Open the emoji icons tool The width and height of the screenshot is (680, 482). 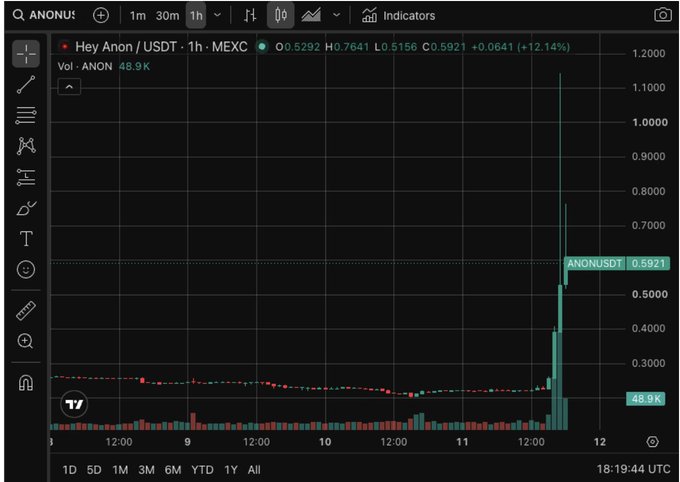(26, 269)
